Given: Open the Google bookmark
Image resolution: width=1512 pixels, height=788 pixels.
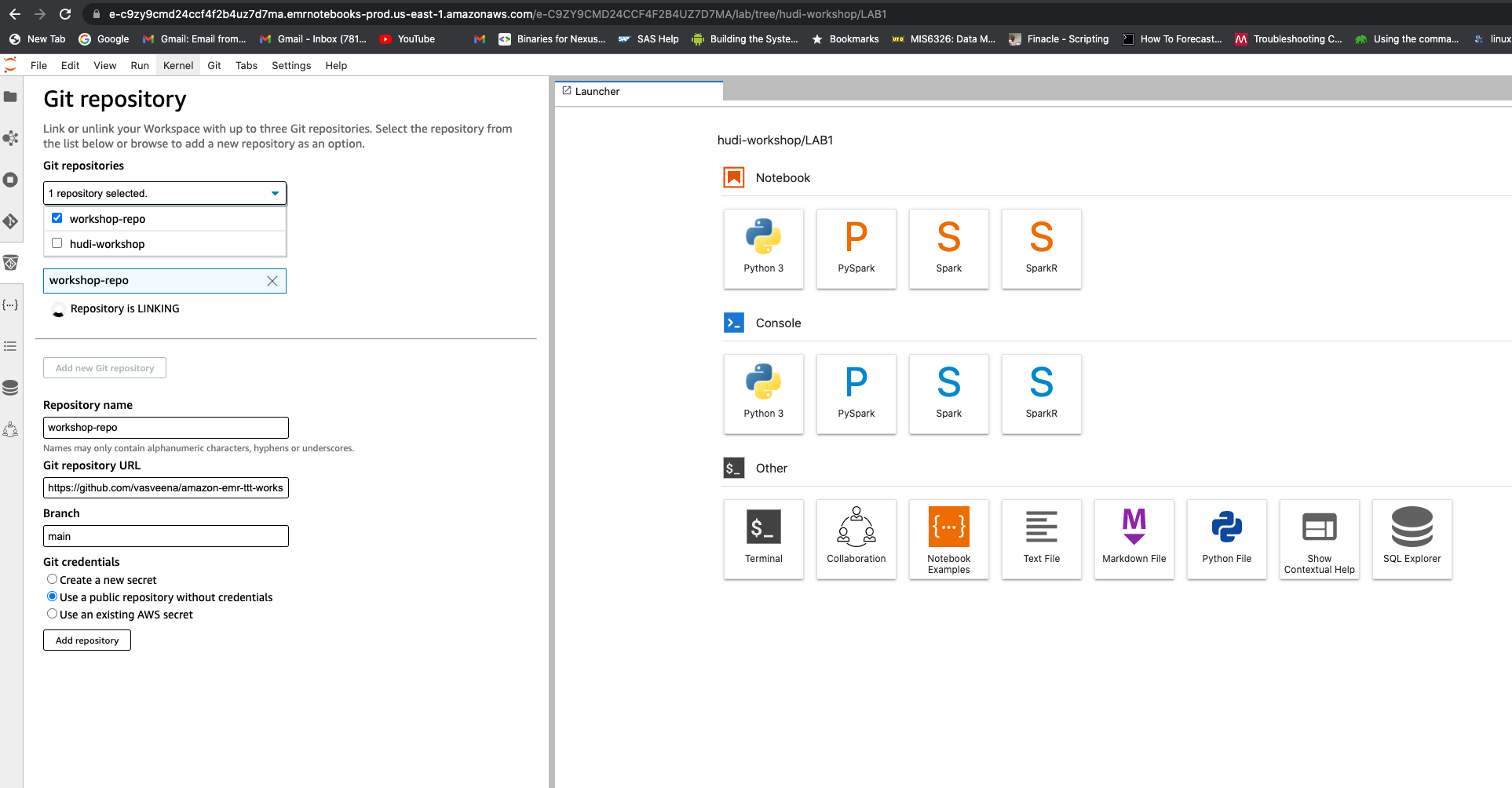Looking at the screenshot, I should [x=104, y=38].
